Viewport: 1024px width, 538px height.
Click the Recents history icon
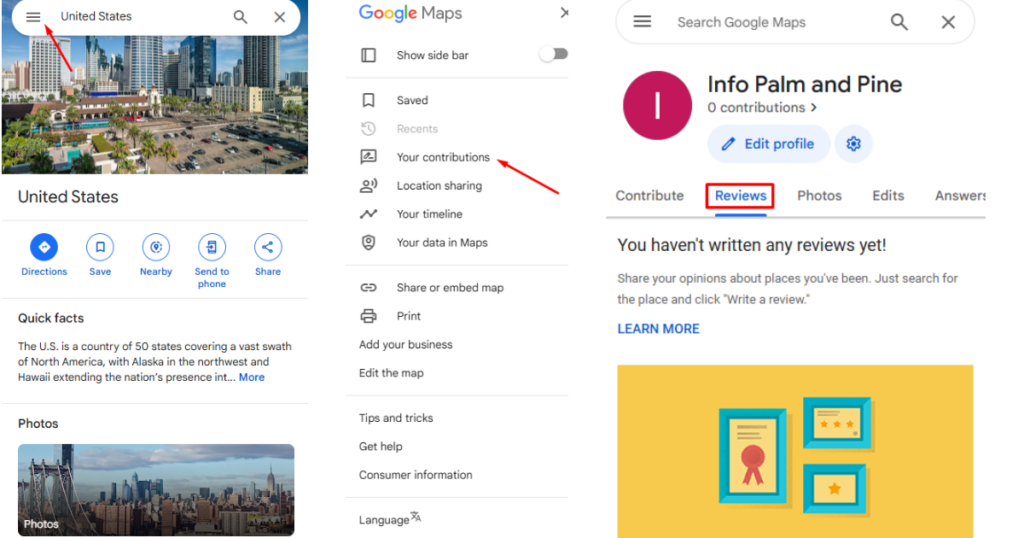[368, 129]
